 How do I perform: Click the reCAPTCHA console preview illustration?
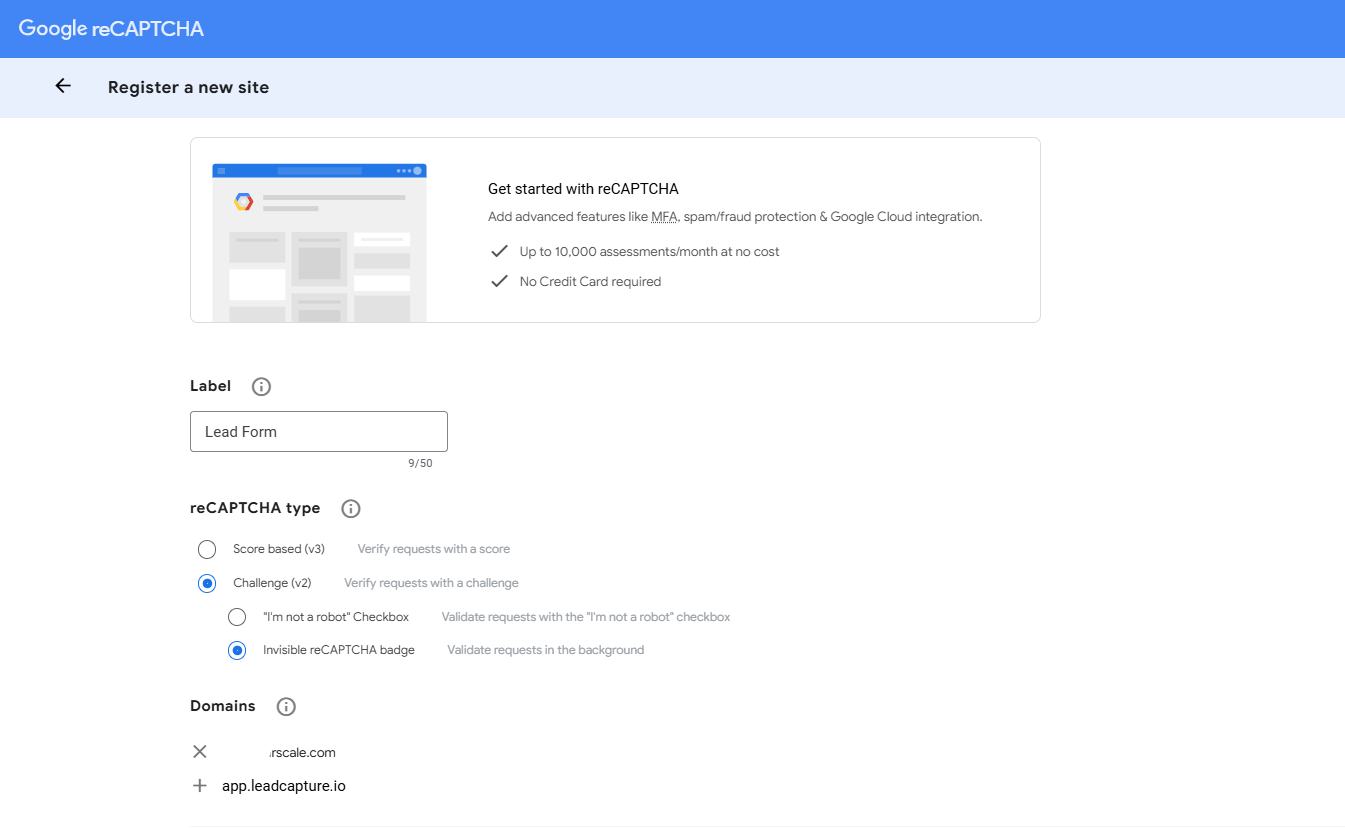319,243
